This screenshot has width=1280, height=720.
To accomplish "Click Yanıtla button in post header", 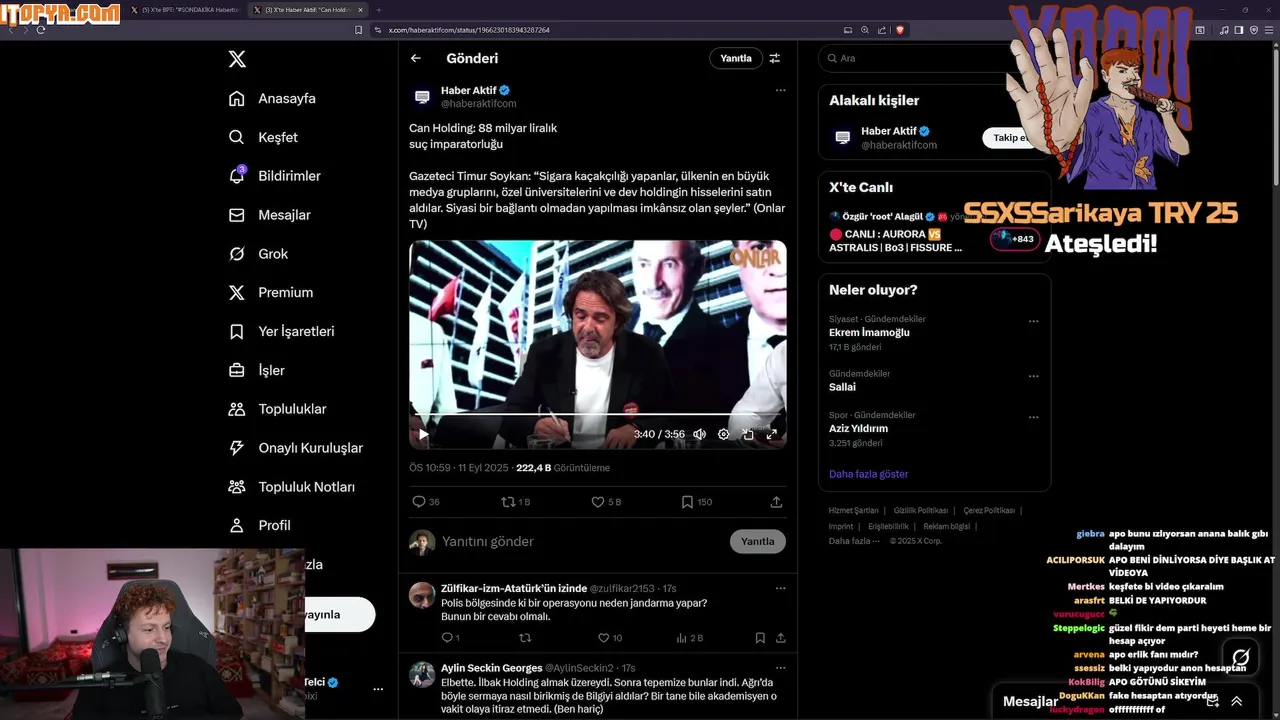I will pos(736,58).
